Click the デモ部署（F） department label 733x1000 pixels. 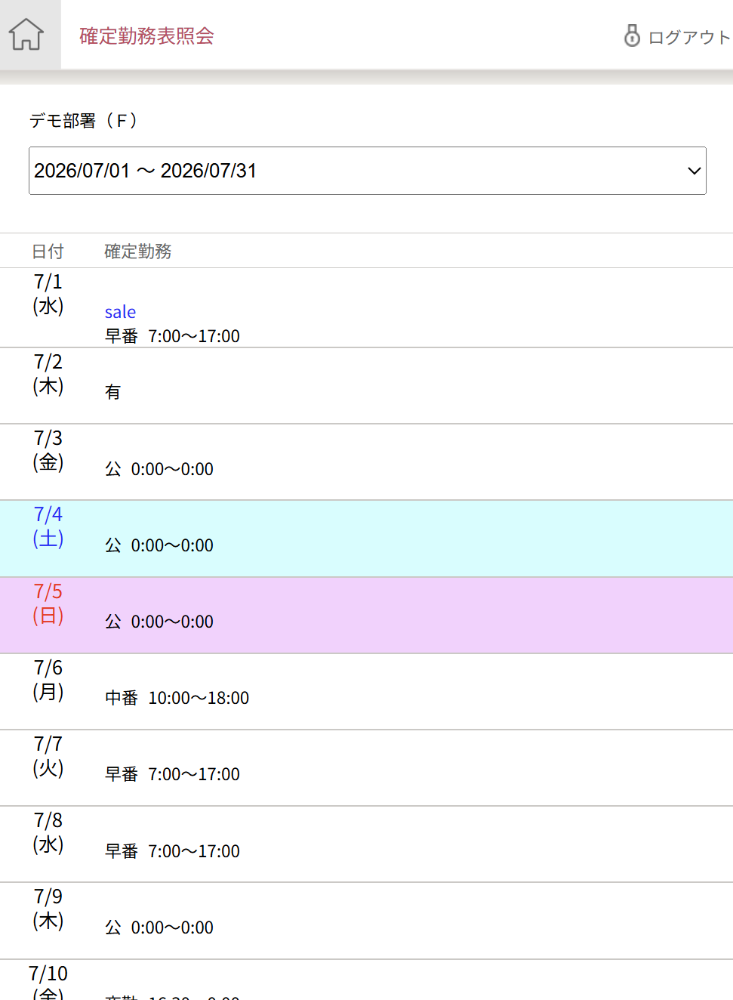pos(83,121)
